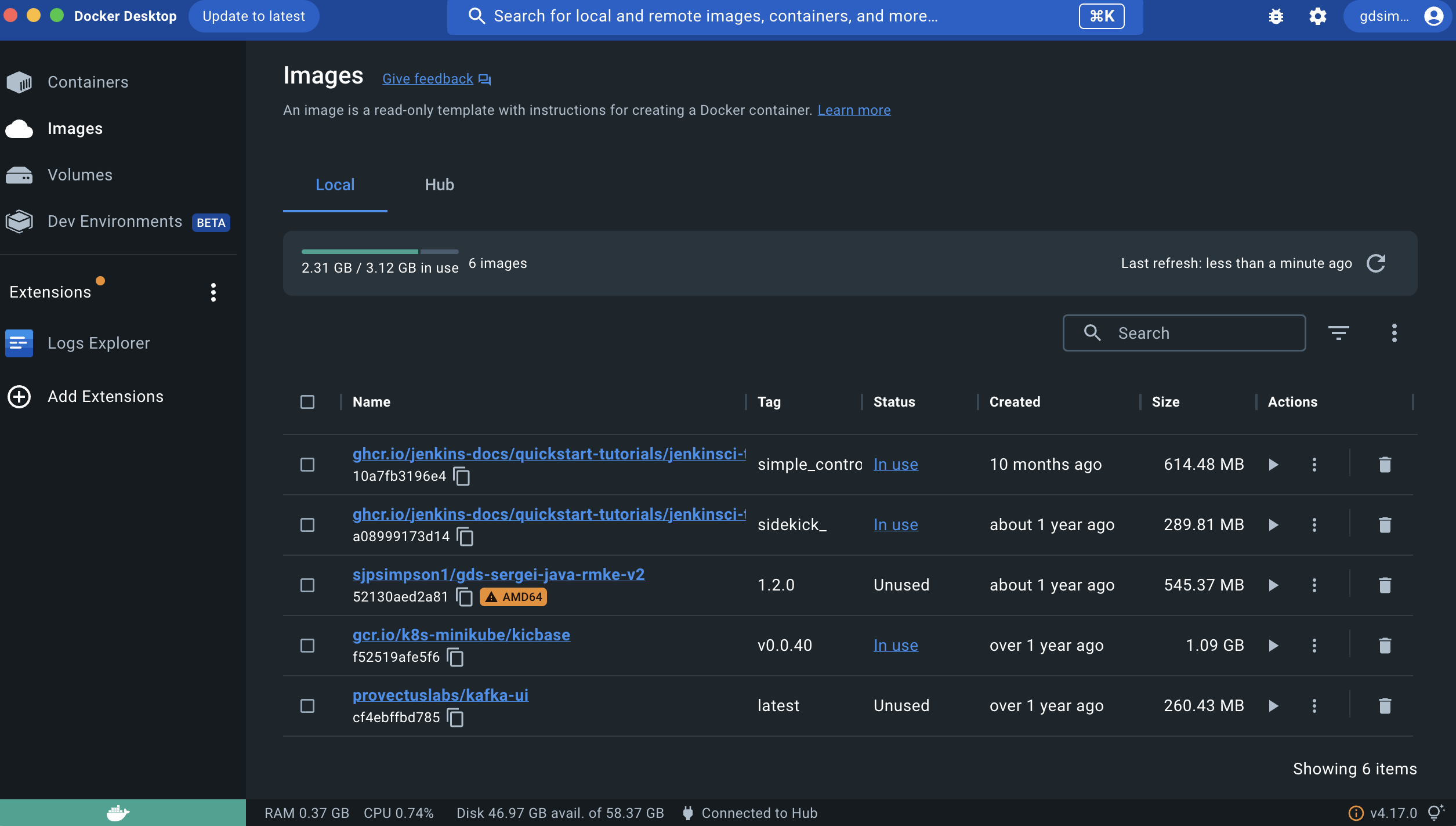Open the Learn more link
Viewport: 1456px width, 826px height.
tap(854, 110)
